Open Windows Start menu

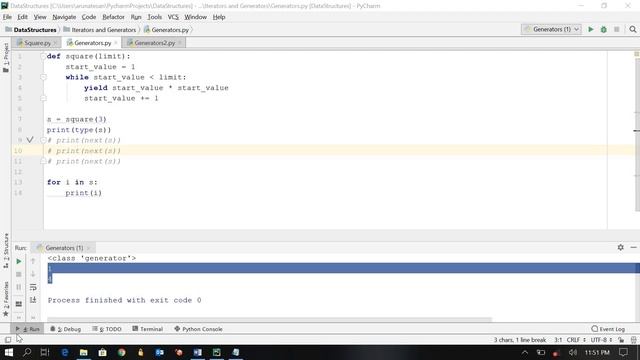coord(9,352)
